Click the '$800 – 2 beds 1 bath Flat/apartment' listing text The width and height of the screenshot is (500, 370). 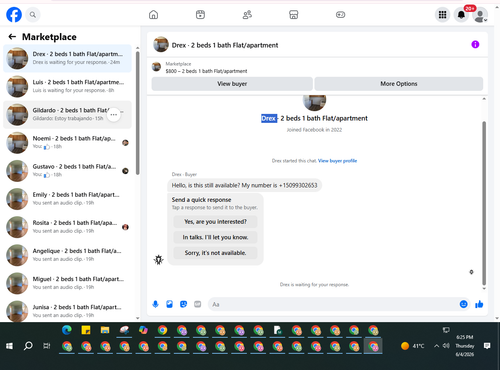pyautogui.click(x=206, y=71)
